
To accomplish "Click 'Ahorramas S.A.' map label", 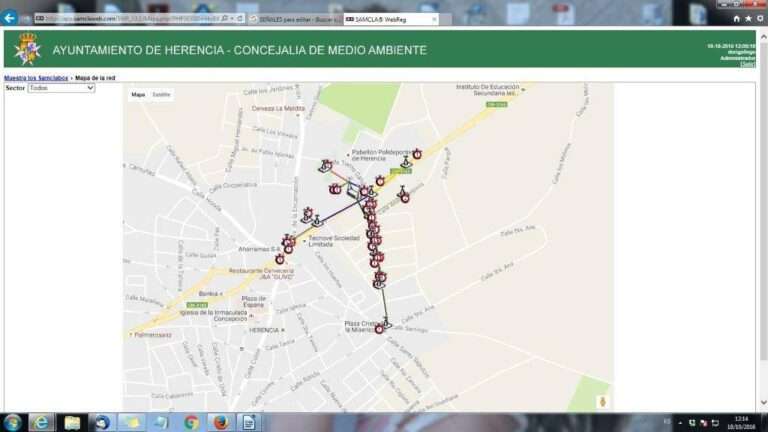I will coord(259,249).
